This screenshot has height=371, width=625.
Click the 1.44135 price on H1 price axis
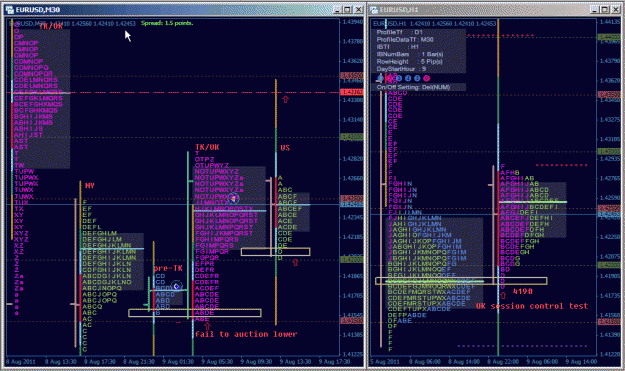(x=610, y=22)
